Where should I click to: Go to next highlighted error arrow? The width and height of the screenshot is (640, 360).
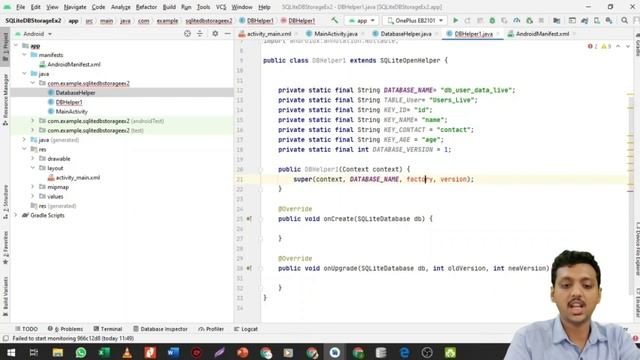[x=628, y=47]
